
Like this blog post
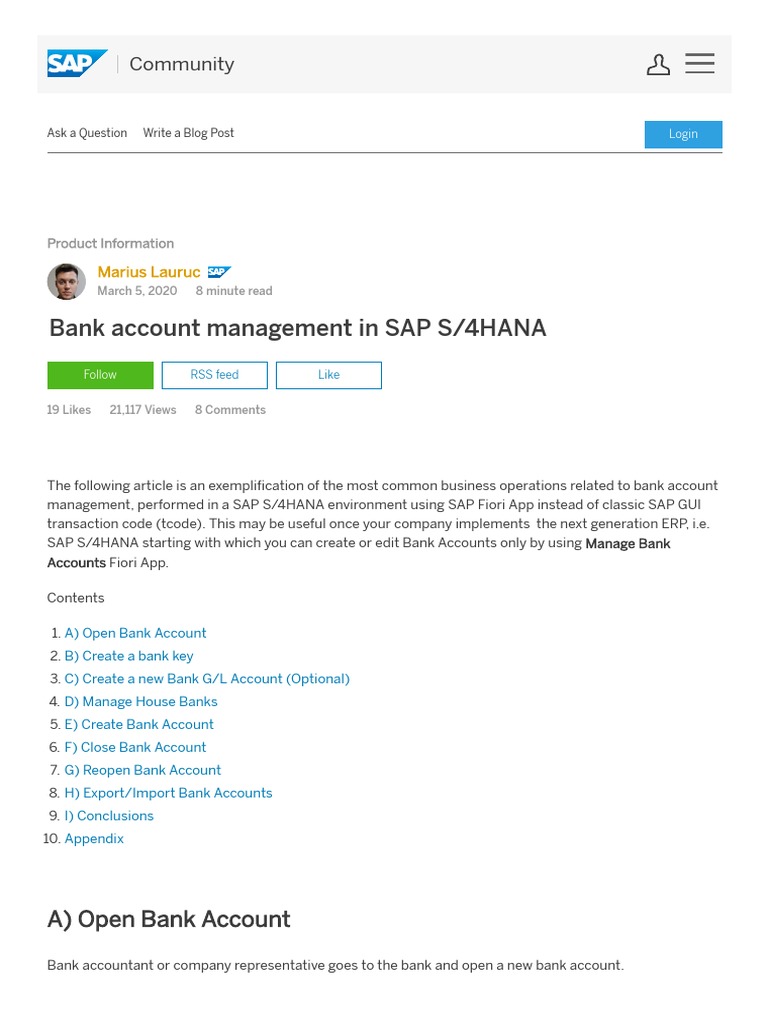point(328,375)
